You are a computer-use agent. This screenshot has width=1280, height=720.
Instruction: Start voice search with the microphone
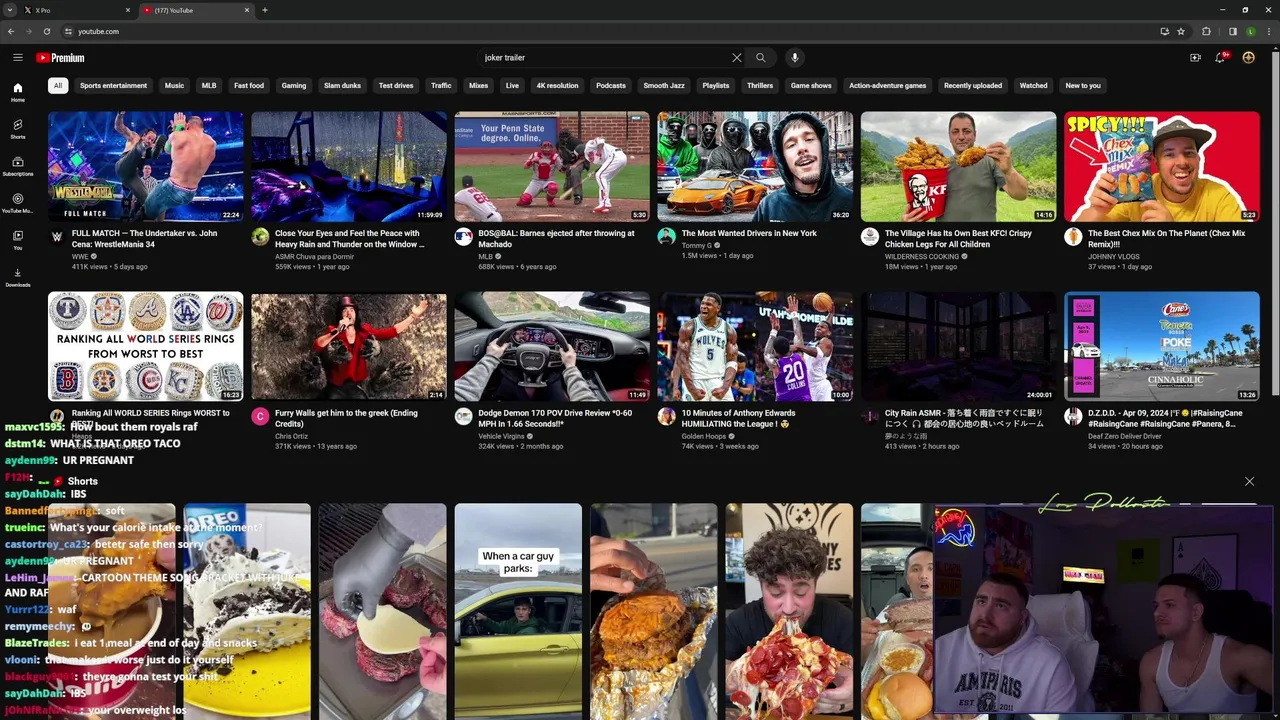pyautogui.click(x=795, y=58)
